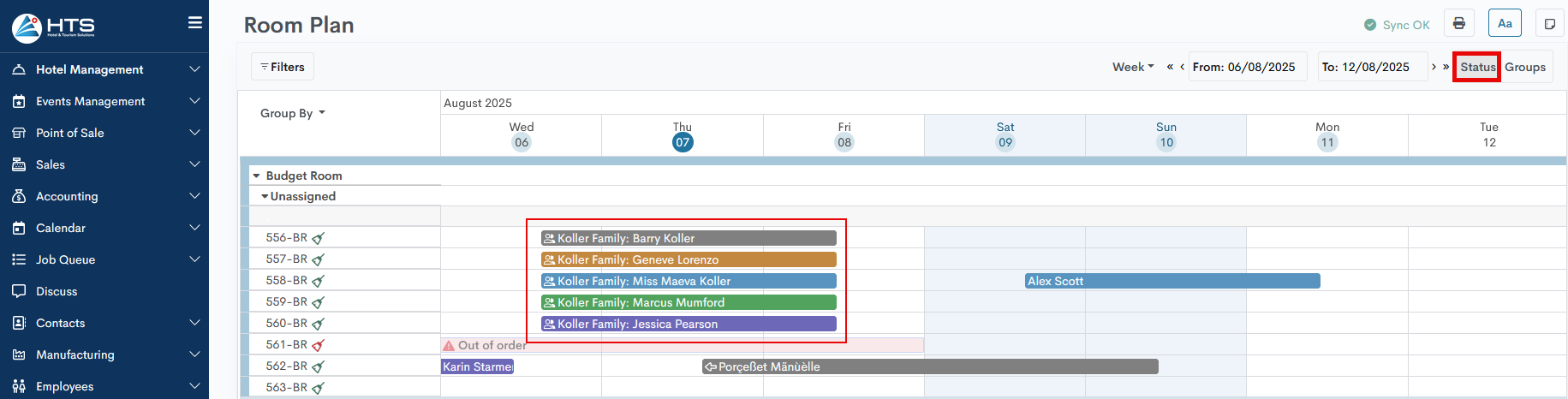
Task: Click the Filters button
Action: click(283, 67)
